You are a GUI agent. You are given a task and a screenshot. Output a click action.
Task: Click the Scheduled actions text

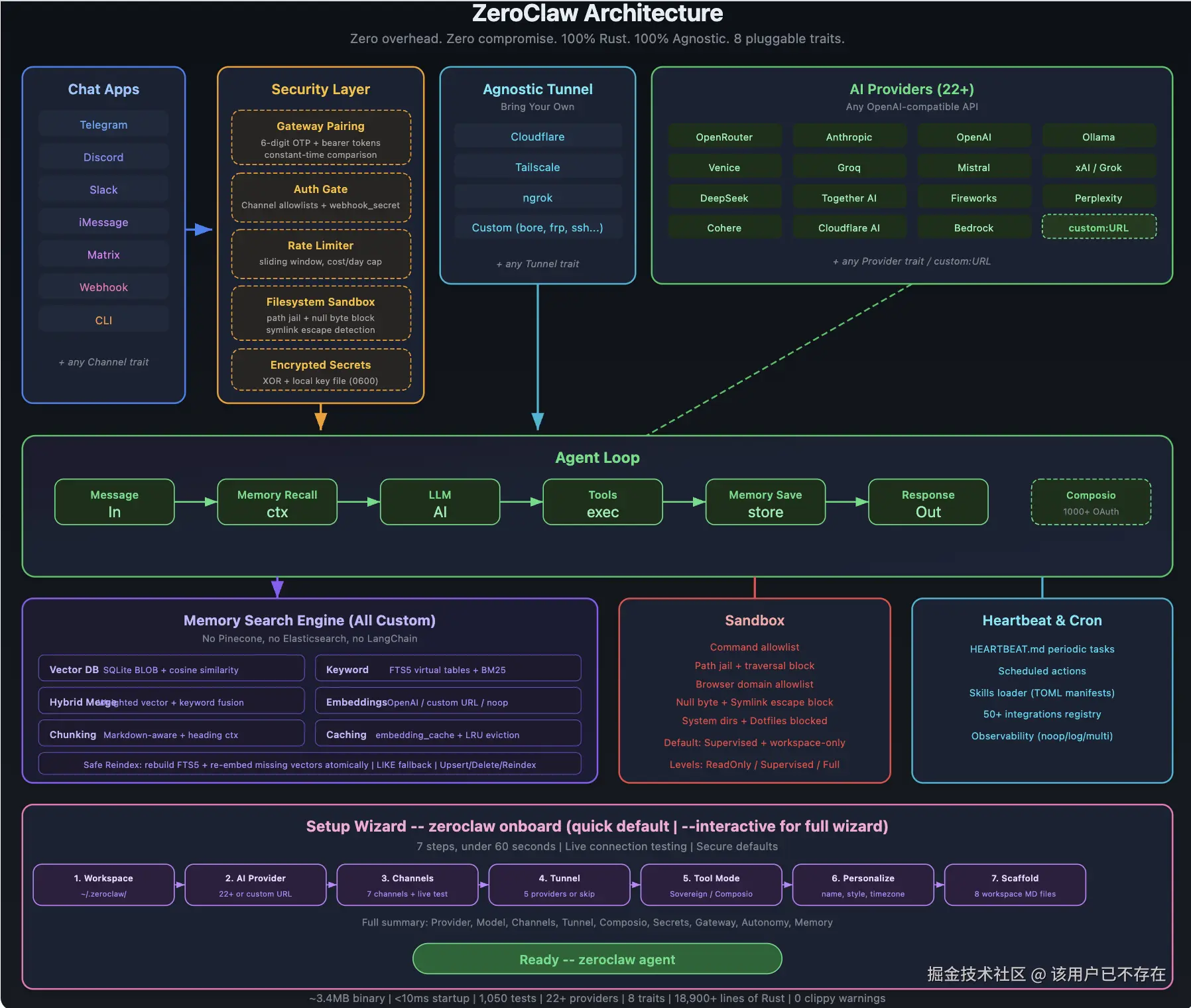(x=1042, y=671)
